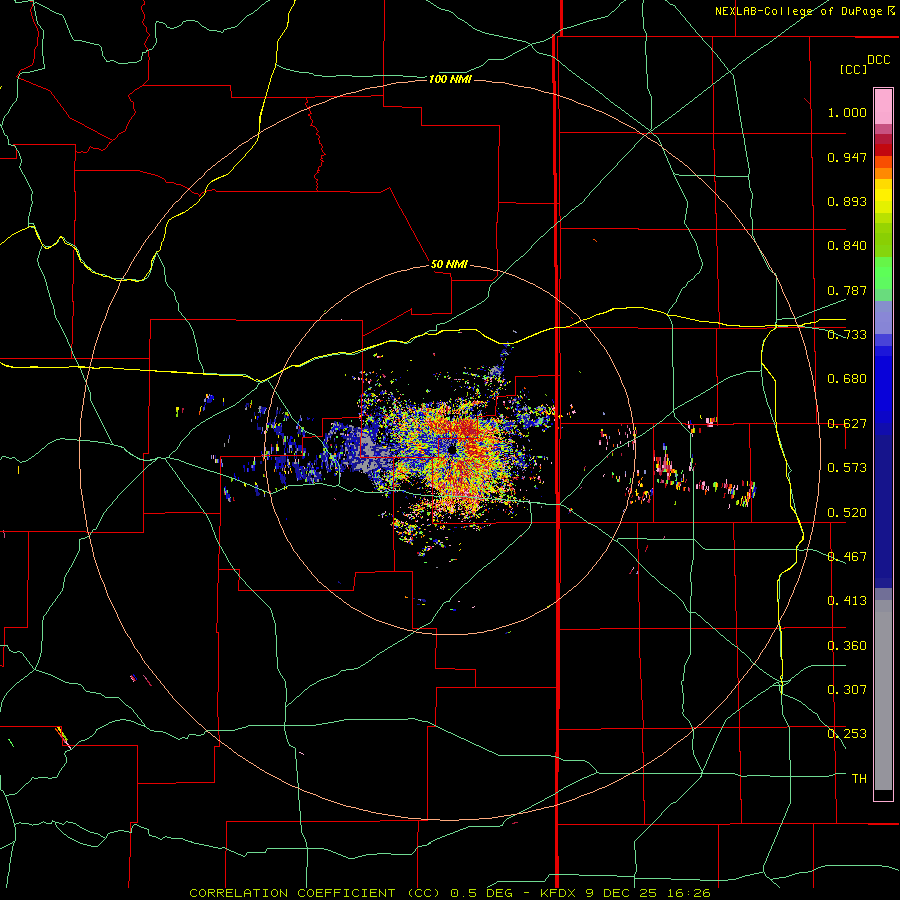Screen dimensions: 900x900
Task: Pick the bright green color bar segment
Action: coord(883,273)
